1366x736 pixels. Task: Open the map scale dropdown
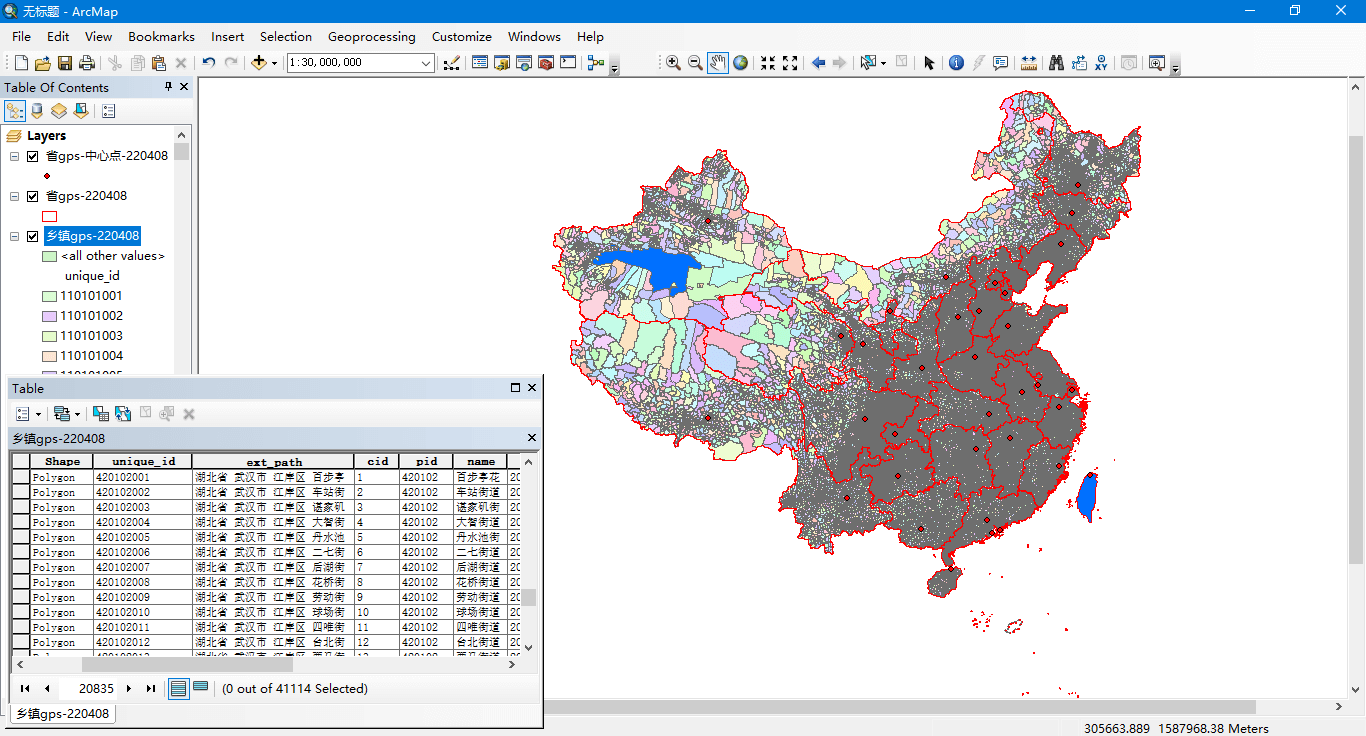tap(426, 63)
